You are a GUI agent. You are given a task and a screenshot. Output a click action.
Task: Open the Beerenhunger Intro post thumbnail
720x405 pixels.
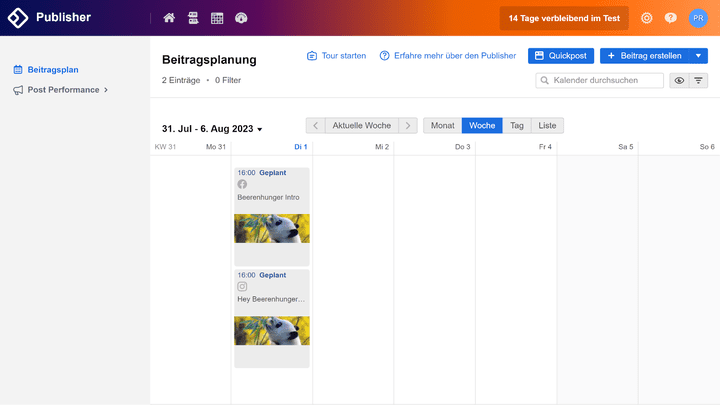click(272, 228)
